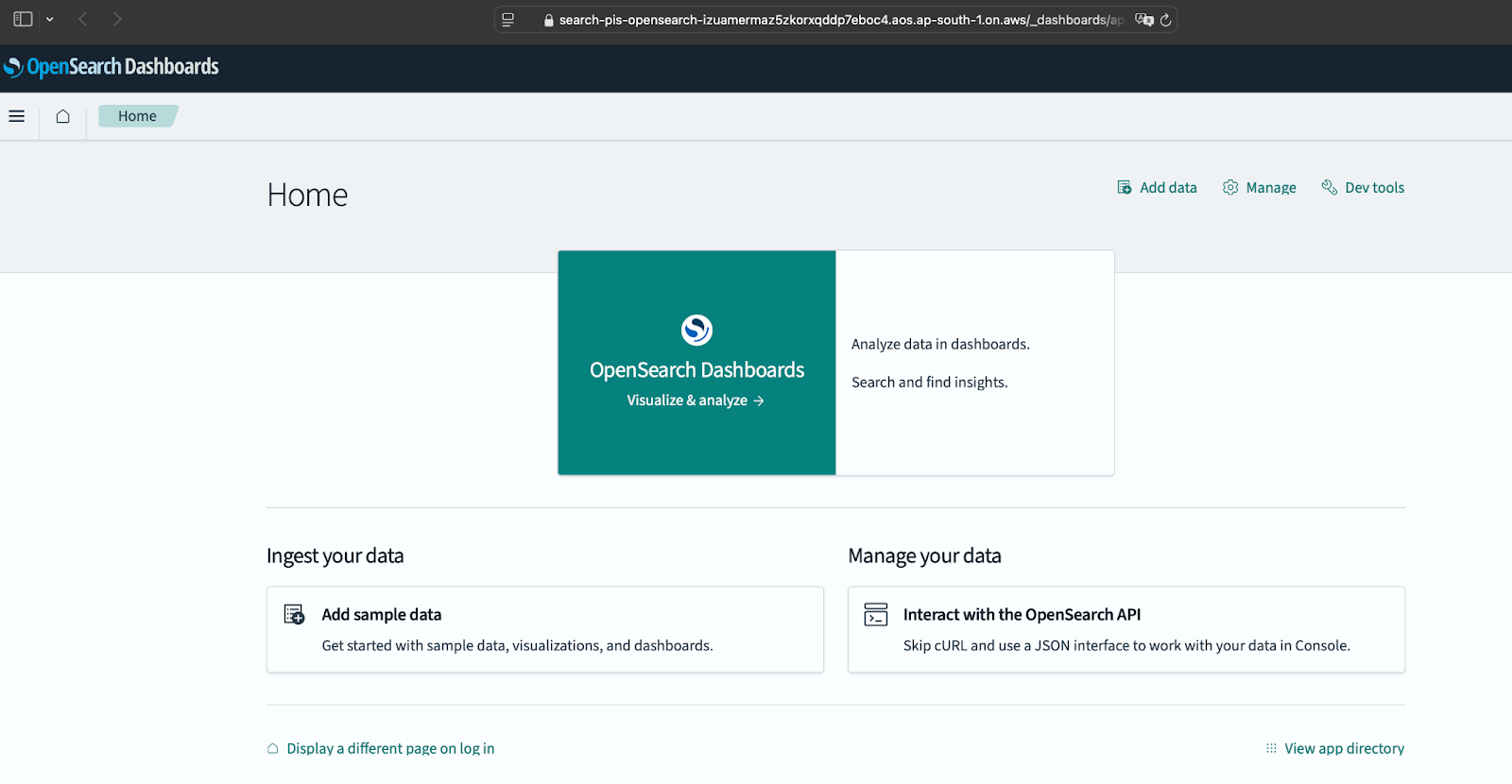Click the Home page heading
Screen dimensions: 1512x784
click(x=307, y=196)
